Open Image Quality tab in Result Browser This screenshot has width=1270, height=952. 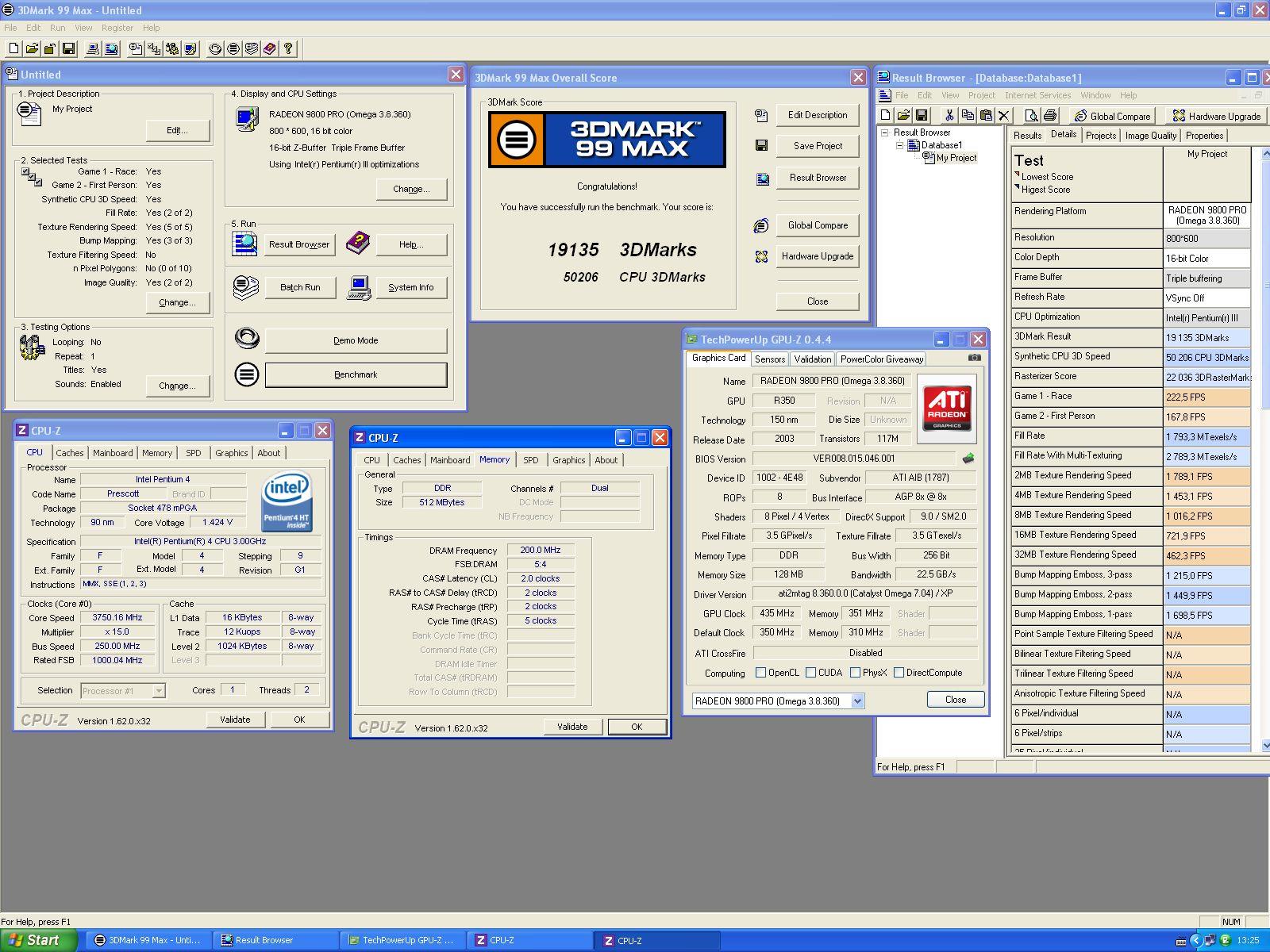pos(1151,136)
